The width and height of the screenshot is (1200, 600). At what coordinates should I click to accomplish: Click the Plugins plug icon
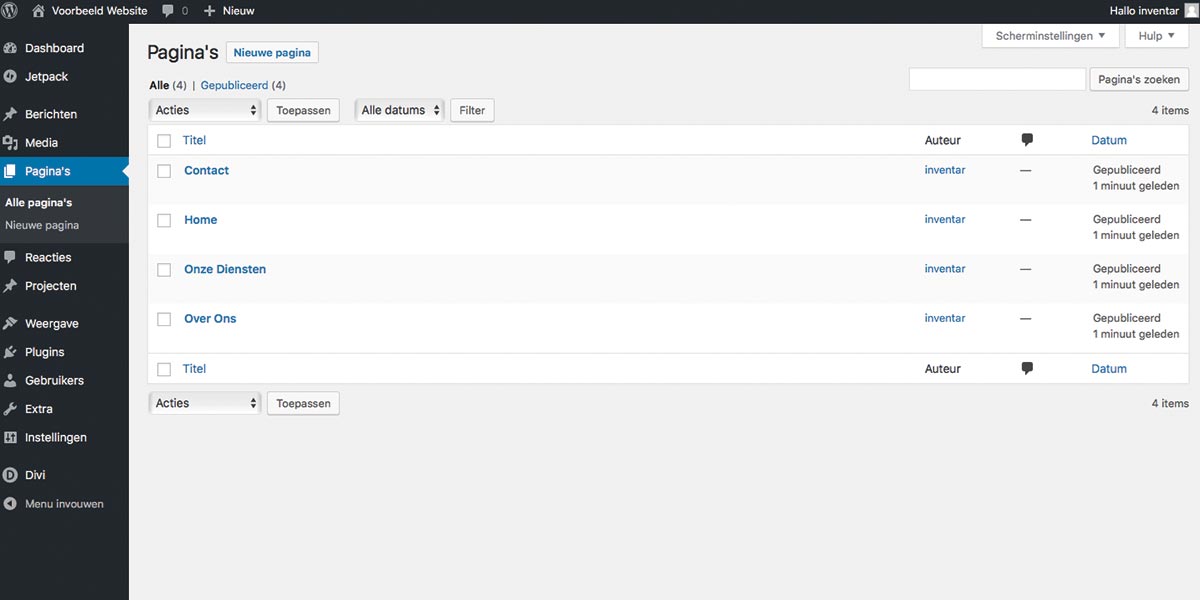click(10, 352)
